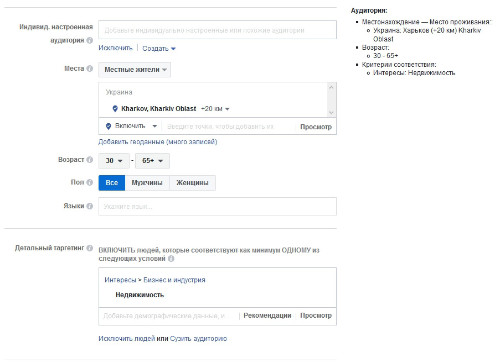Click scroll down arrow in locations list
The height and width of the screenshot is (363, 500).
(331, 113)
